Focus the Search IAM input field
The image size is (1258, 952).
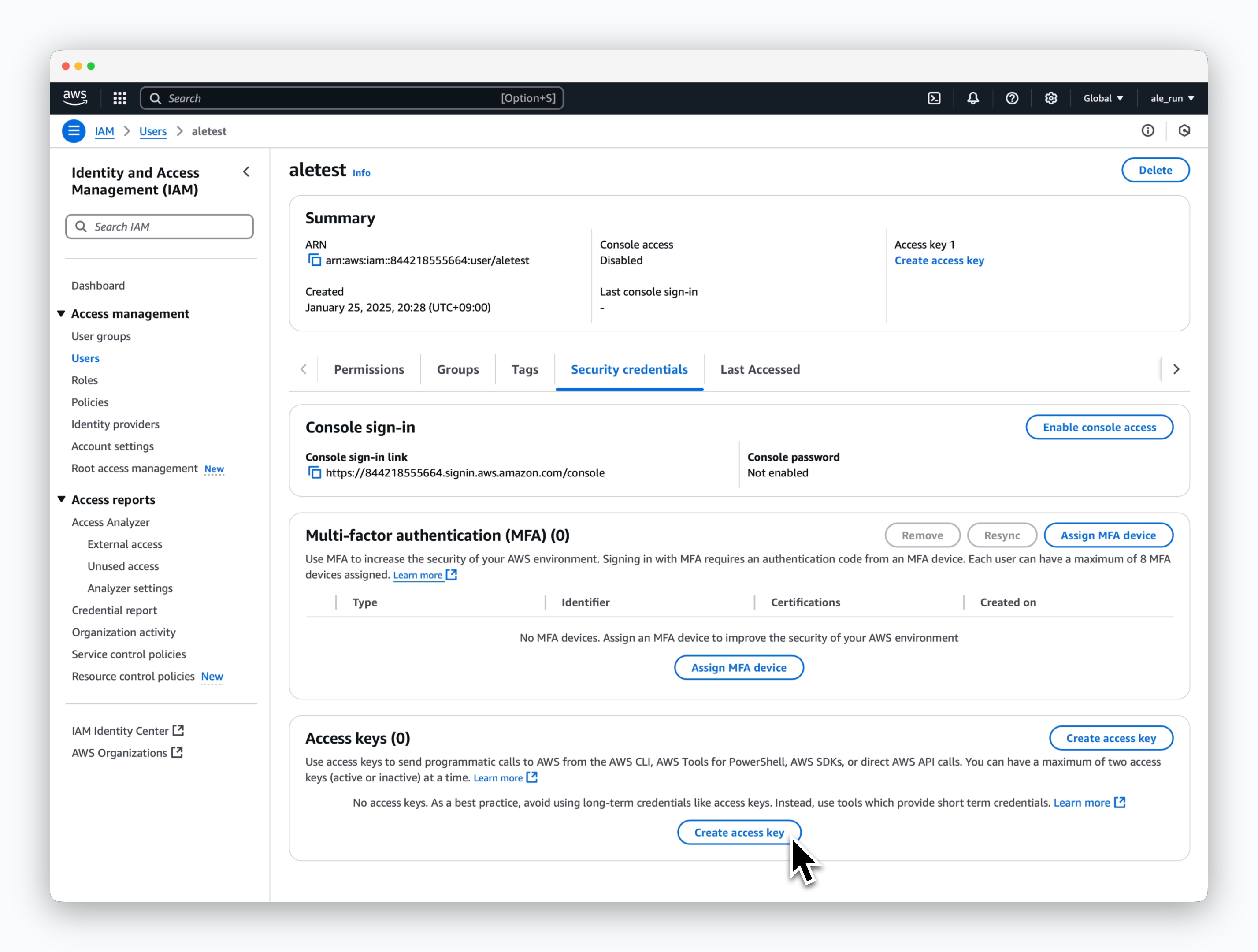coord(159,227)
